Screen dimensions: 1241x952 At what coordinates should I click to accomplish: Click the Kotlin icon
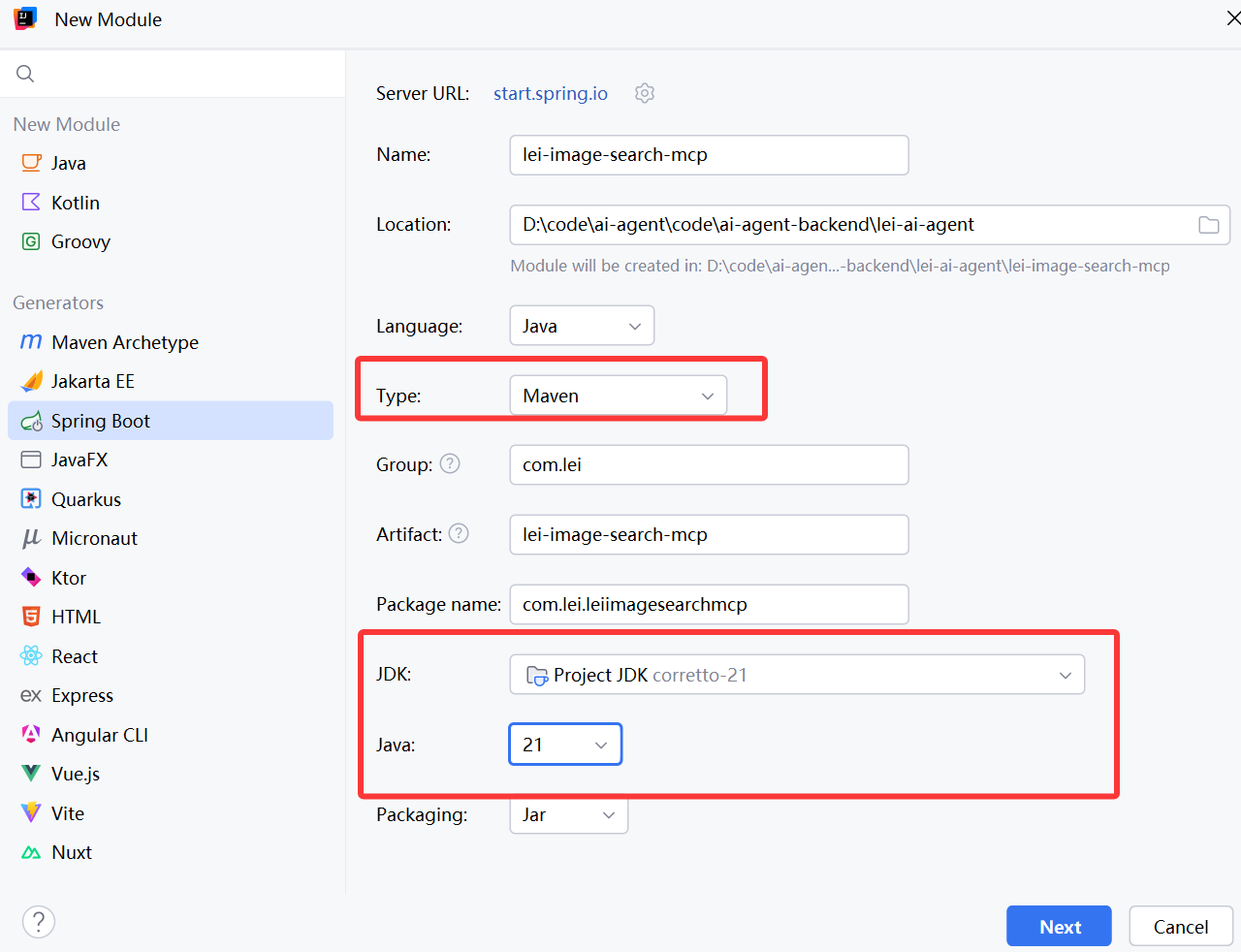pyautogui.click(x=32, y=202)
